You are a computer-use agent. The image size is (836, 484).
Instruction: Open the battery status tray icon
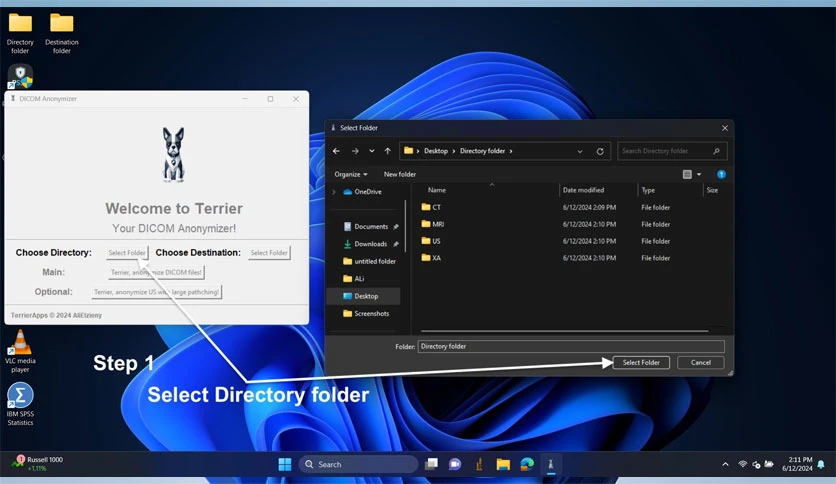pyautogui.click(x=769, y=464)
